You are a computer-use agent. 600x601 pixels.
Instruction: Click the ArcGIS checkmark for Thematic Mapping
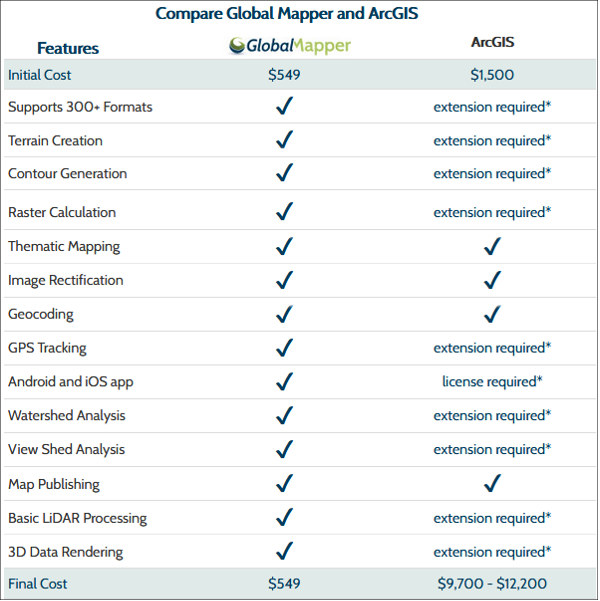[x=492, y=246]
